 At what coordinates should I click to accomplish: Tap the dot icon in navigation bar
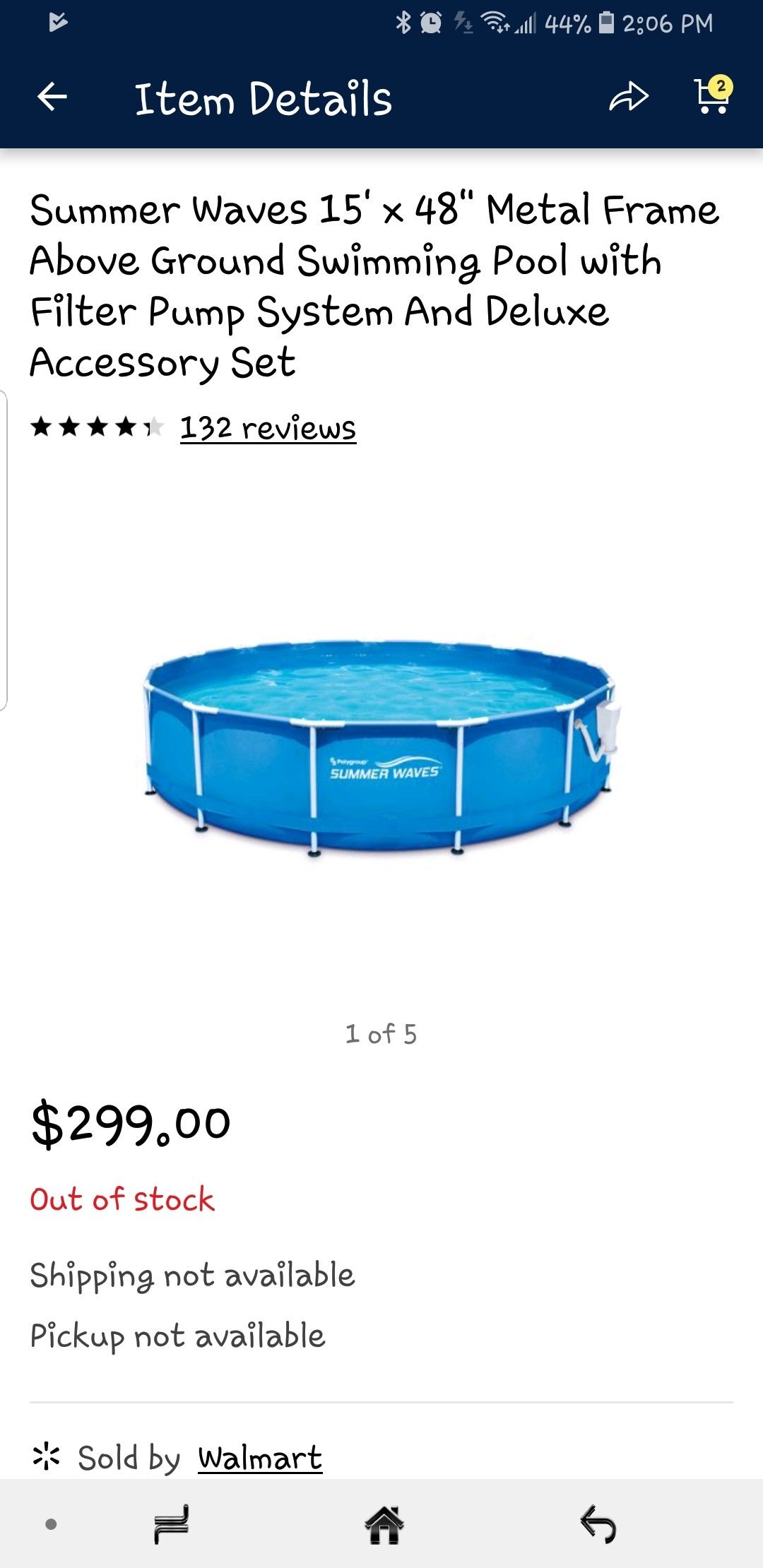coord(51,1524)
